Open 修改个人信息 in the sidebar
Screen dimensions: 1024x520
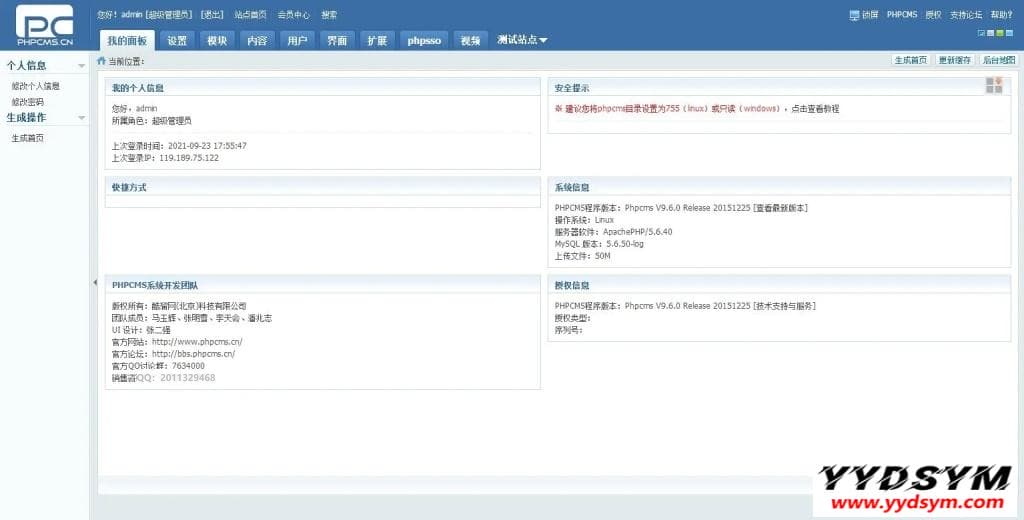[x=35, y=86]
